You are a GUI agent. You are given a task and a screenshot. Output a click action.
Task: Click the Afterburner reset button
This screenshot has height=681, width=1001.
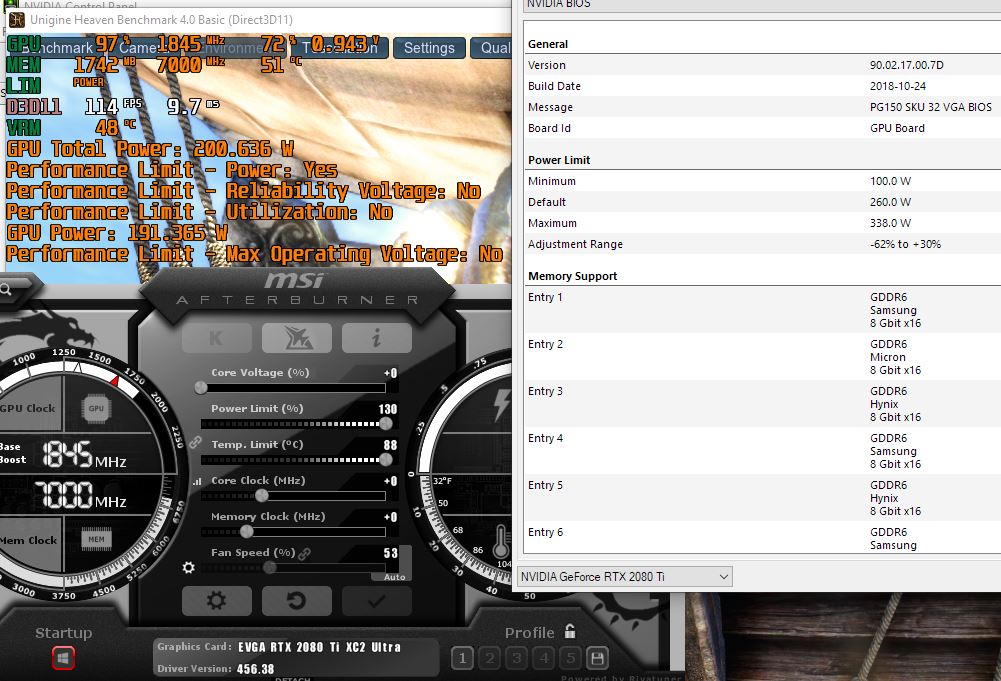296,601
